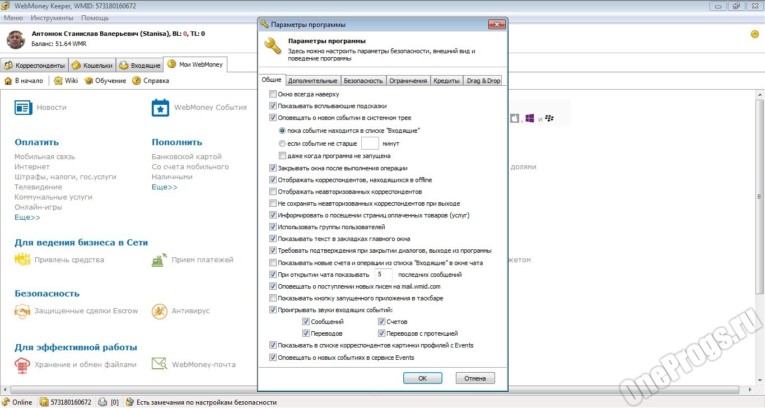The height and width of the screenshot is (408, 765).
Task: Open the Инструменты menu
Action: (52, 18)
